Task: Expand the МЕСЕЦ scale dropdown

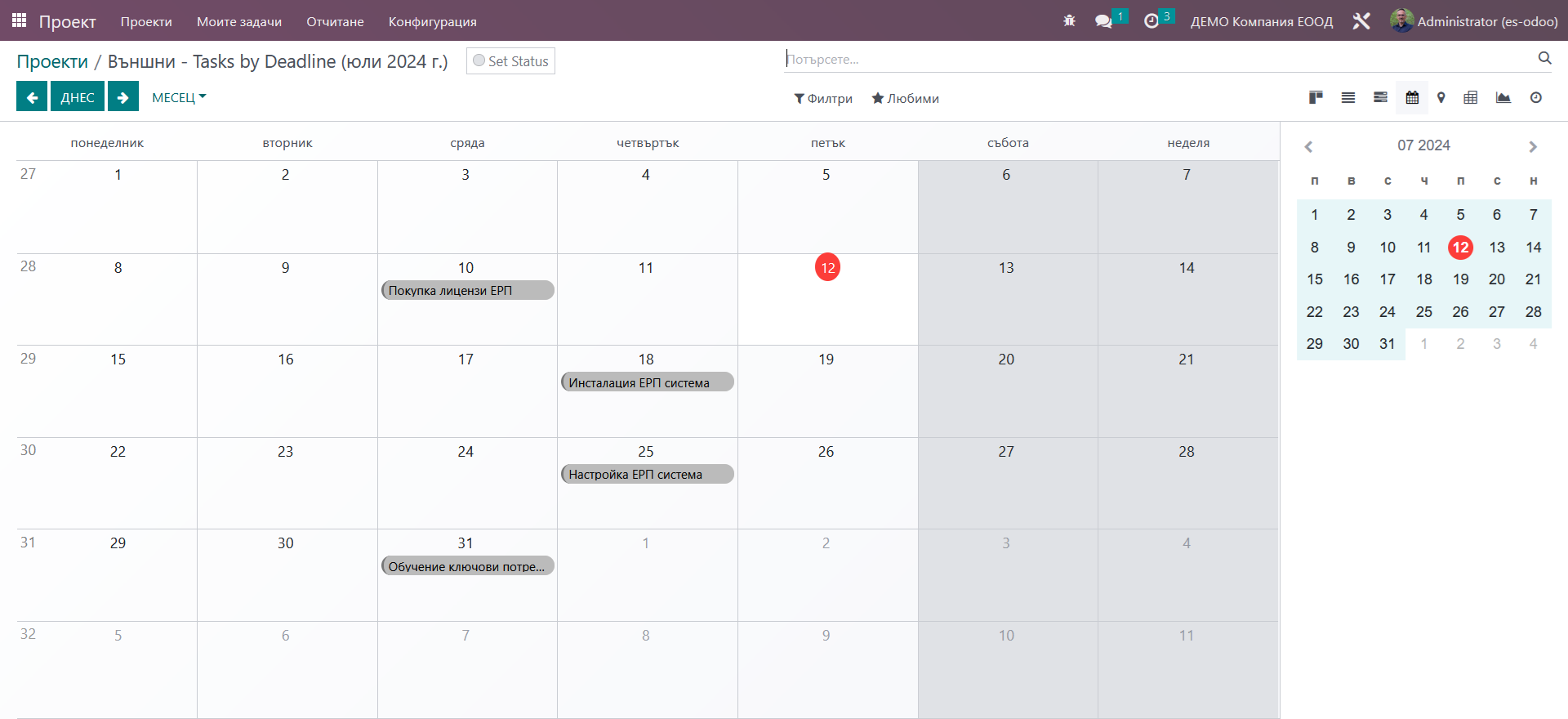Action: 179,97
